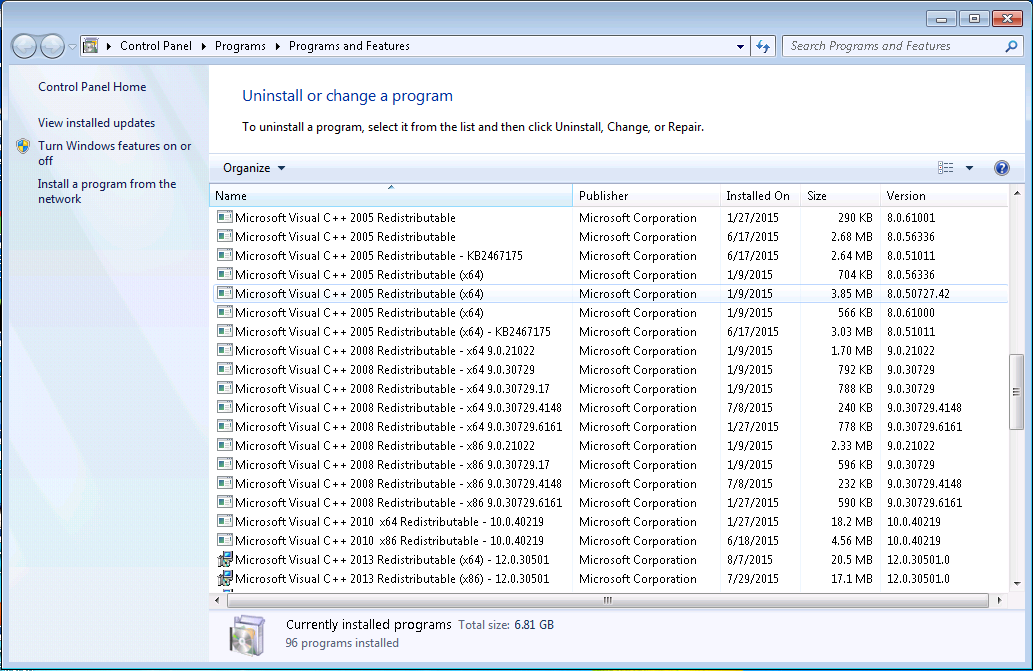
Task: Expand the arrow before Control Panel breadcrumb
Action: [109, 46]
